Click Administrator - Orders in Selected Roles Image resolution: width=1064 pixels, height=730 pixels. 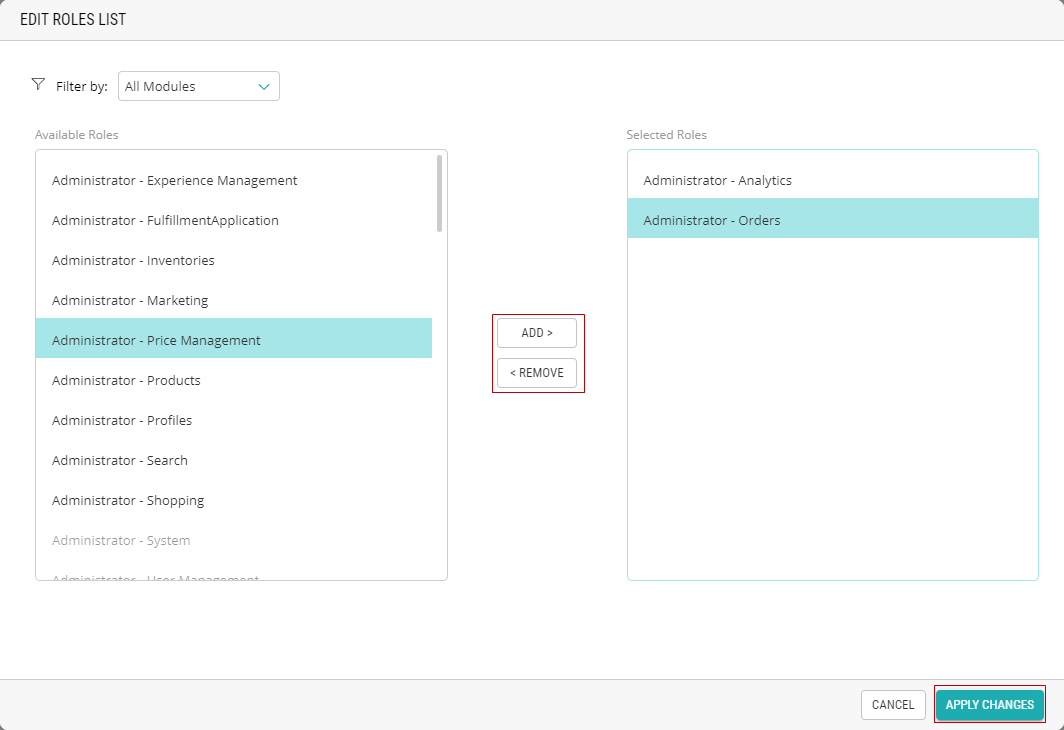[711, 221]
